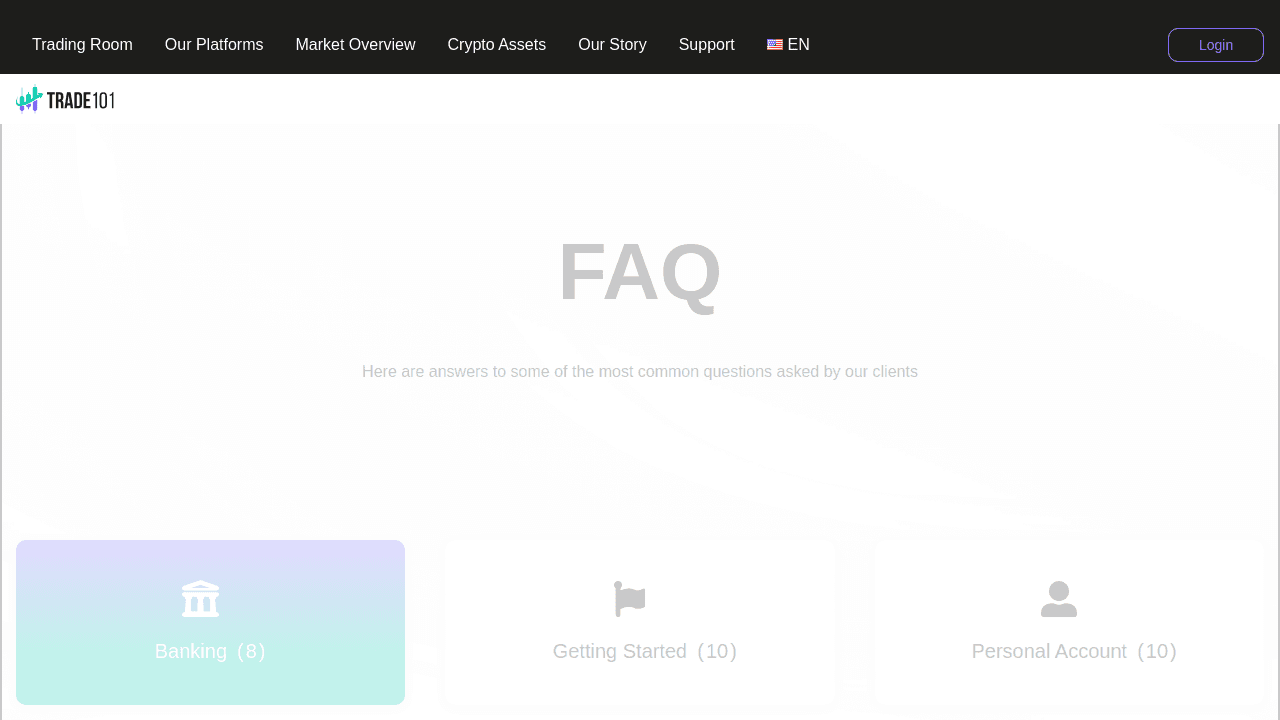Open the Our Platforms menu
Image resolution: width=1280 pixels, height=720 pixels.
pyautogui.click(x=214, y=45)
